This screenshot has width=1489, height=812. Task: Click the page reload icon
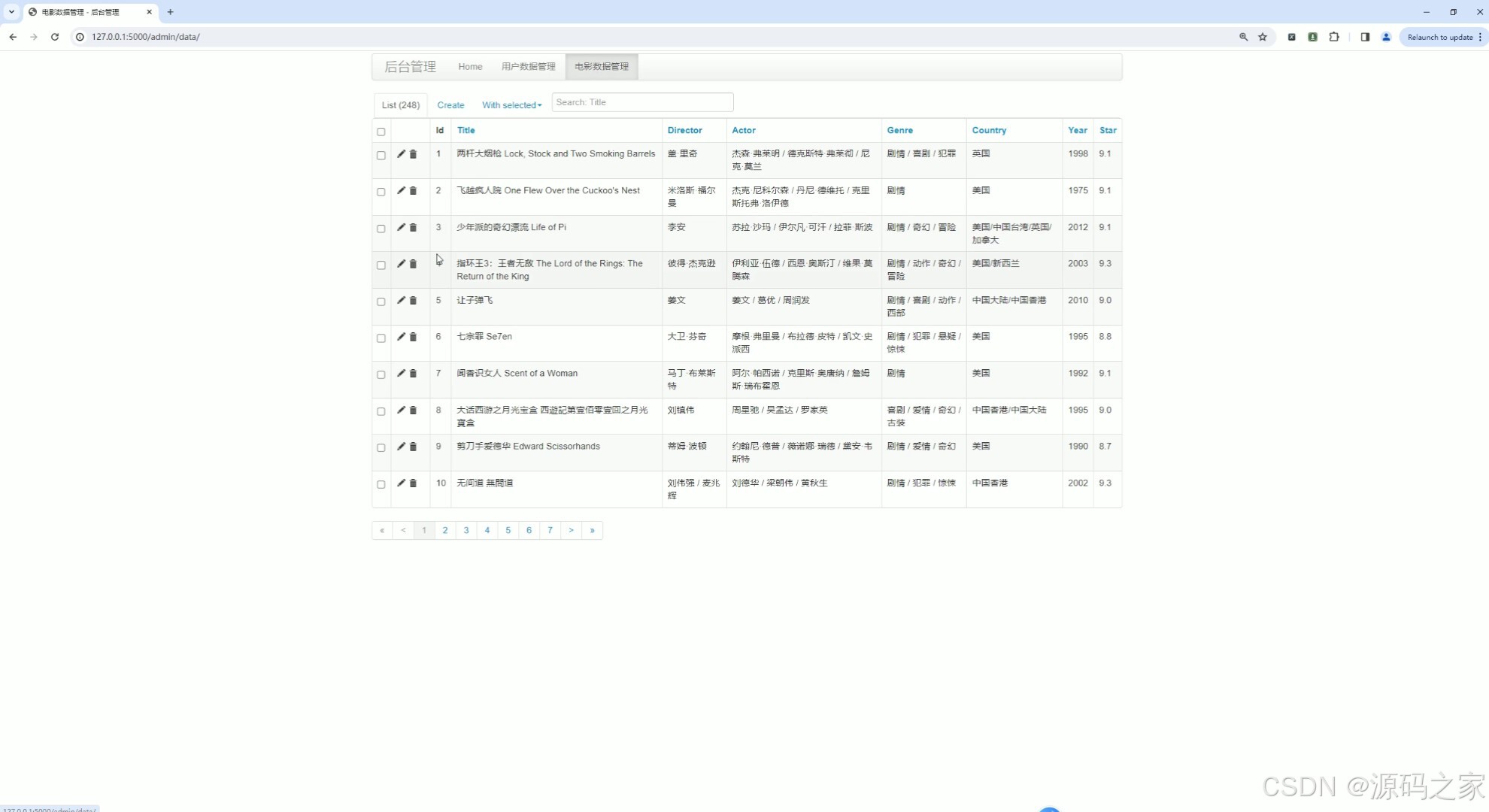click(54, 37)
